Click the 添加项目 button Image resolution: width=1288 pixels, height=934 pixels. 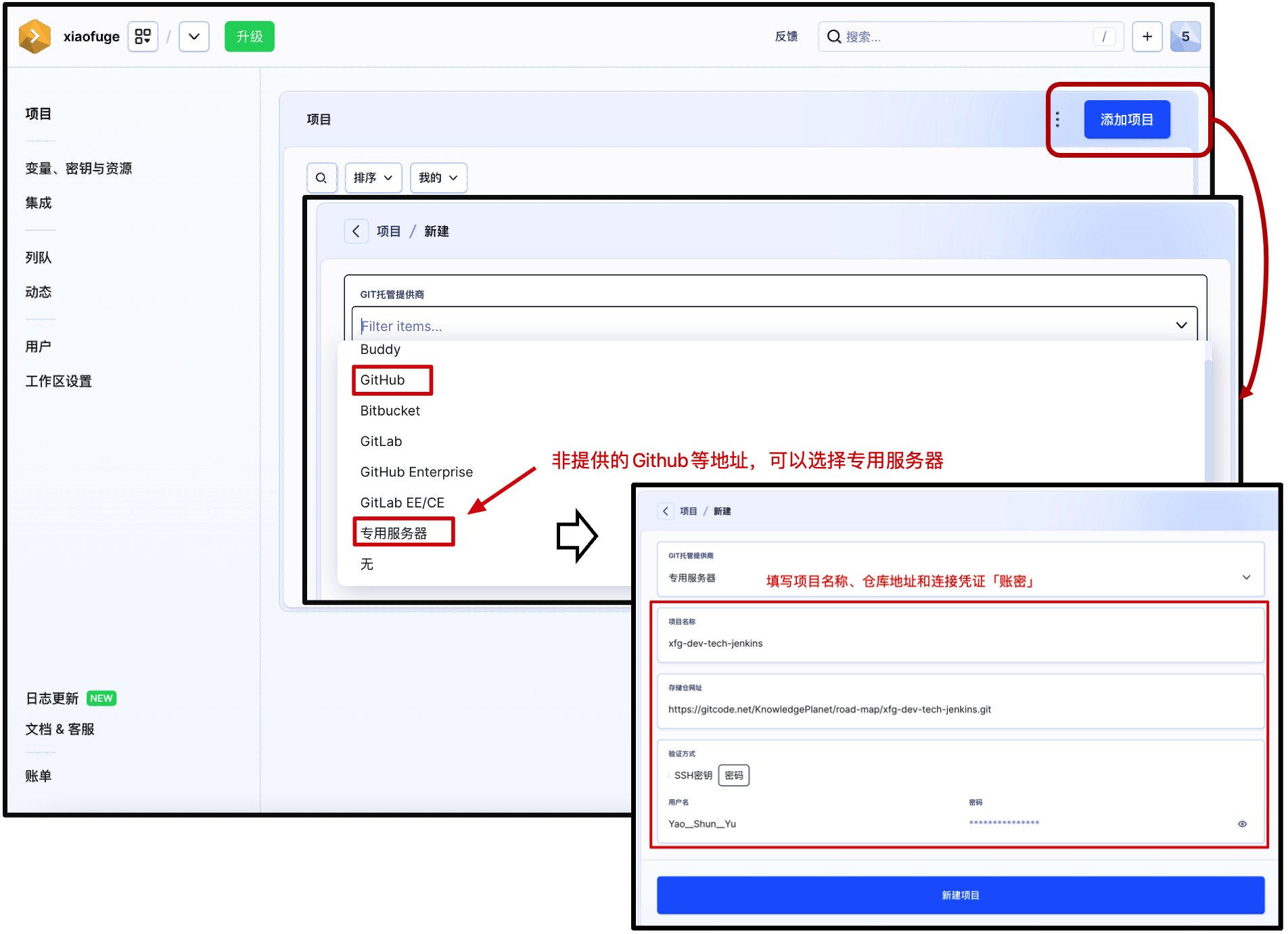1127,120
